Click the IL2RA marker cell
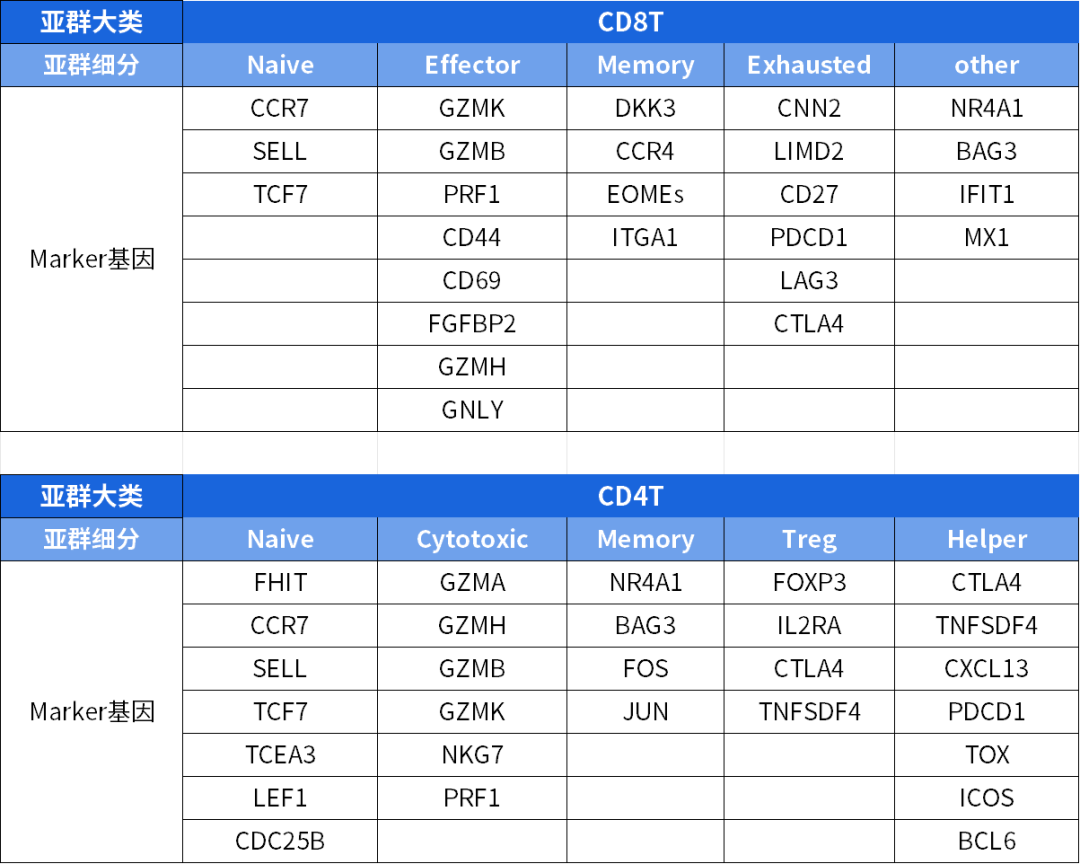This screenshot has width=1080, height=864. (809, 625)
